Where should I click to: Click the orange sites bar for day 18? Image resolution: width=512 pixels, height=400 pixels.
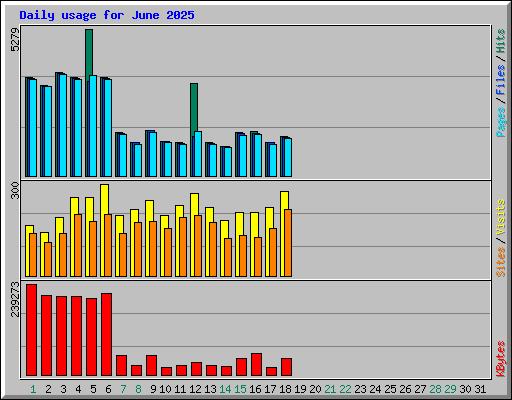coord(288,243)
